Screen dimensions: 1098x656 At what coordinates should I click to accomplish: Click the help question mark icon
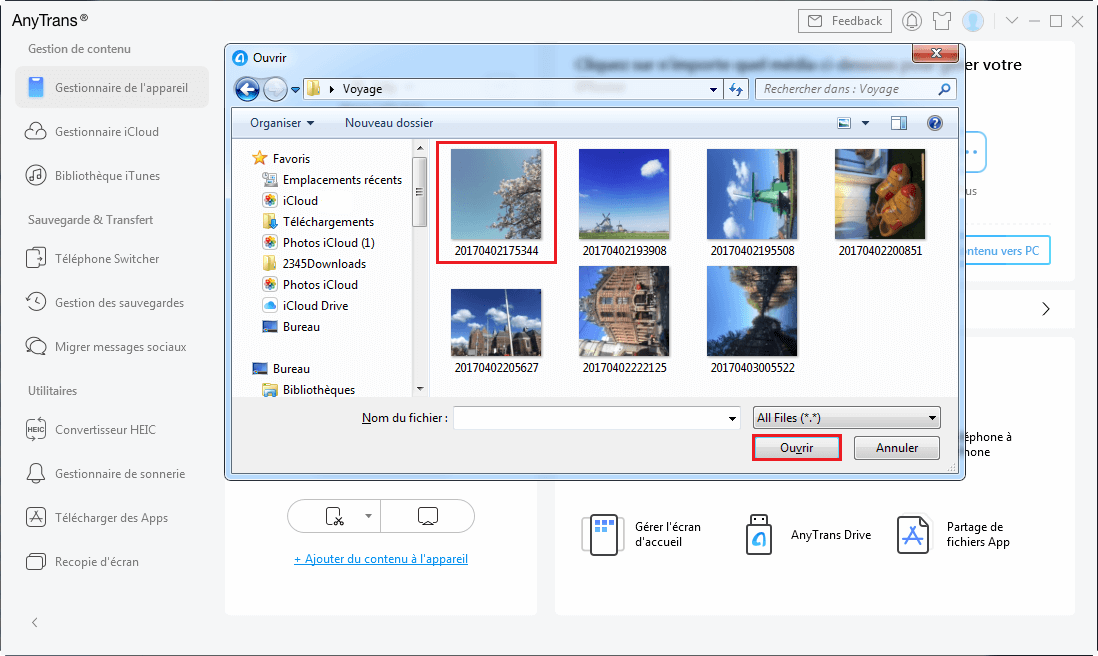(x=935, y=123)
